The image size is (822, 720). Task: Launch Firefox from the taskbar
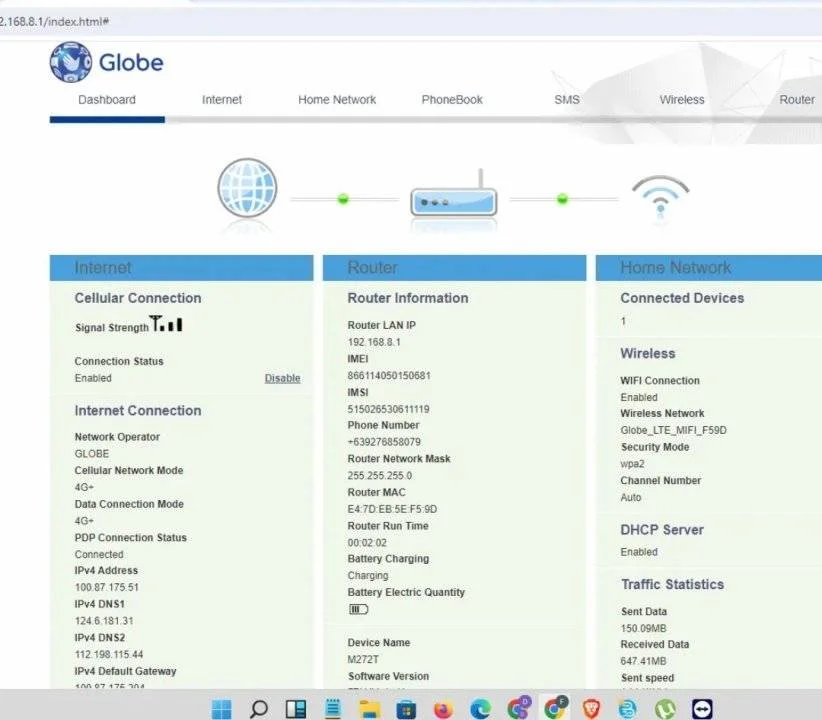click(444, 710)
